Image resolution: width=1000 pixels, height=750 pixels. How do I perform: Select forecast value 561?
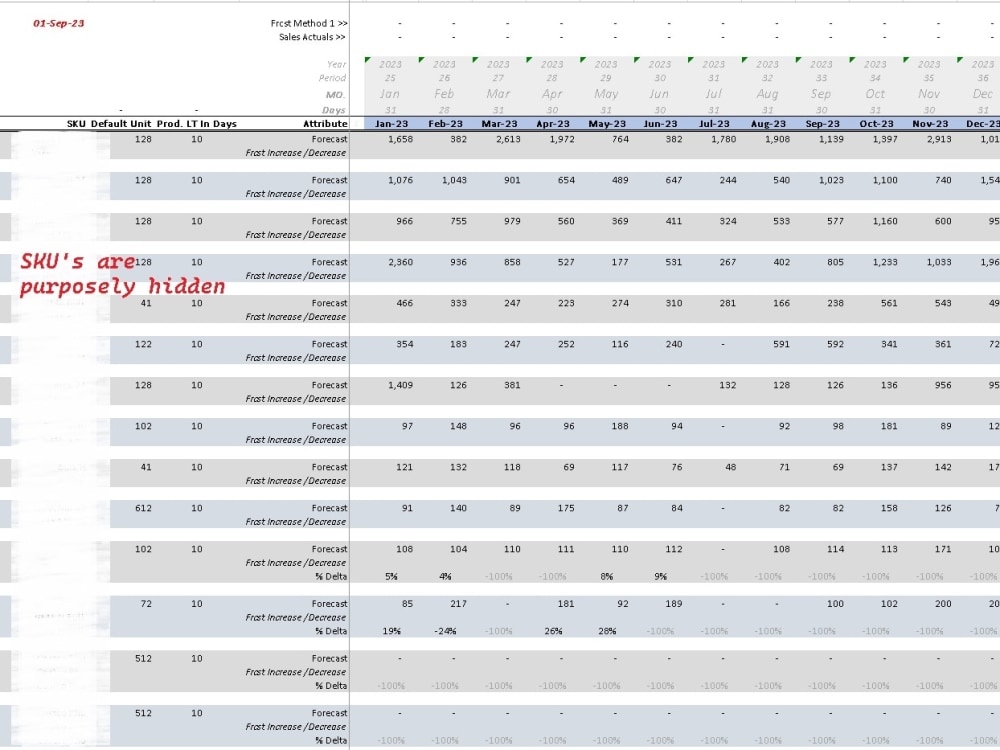click(889, 303)
